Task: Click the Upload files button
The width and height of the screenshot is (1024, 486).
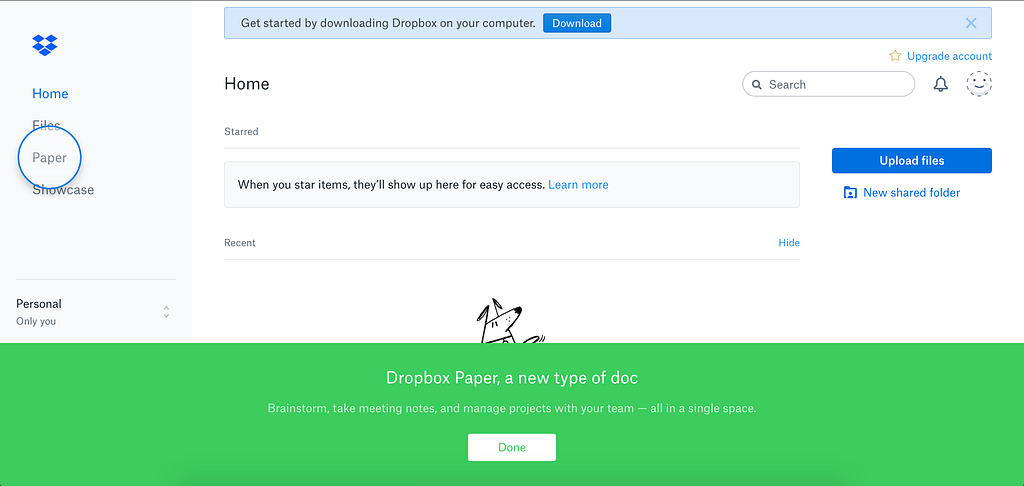Action: (912, 161)
